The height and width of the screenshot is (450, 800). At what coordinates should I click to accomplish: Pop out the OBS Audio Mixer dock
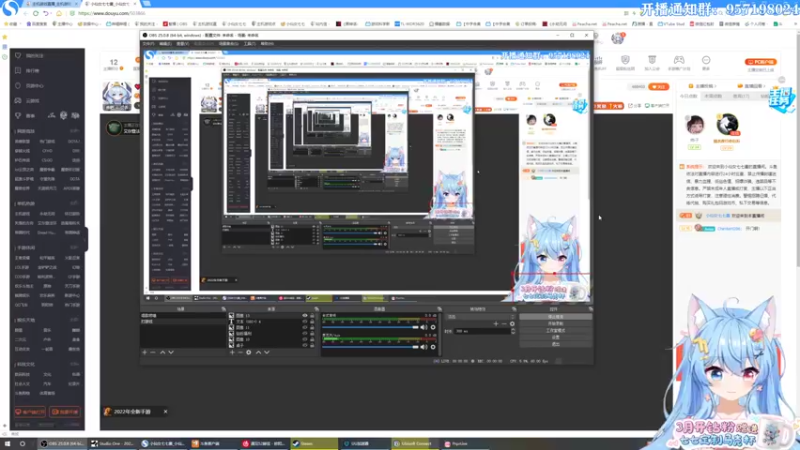click(x=439, y=309)
